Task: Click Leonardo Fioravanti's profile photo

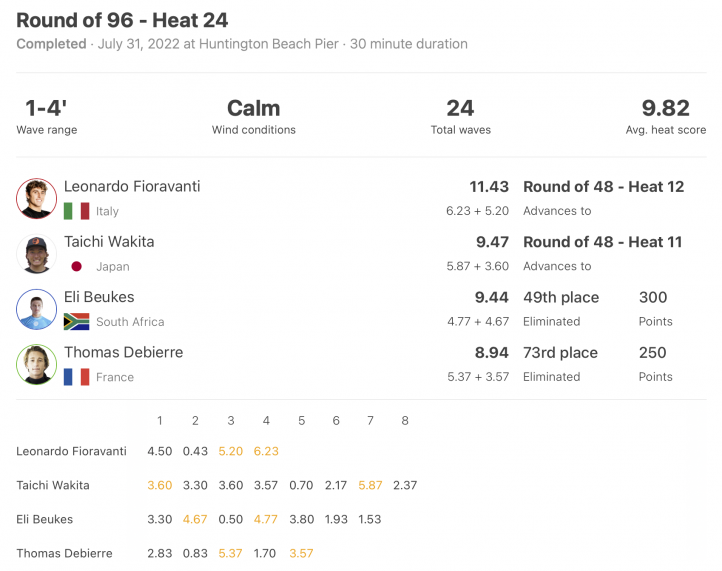Action: [36, 198]
